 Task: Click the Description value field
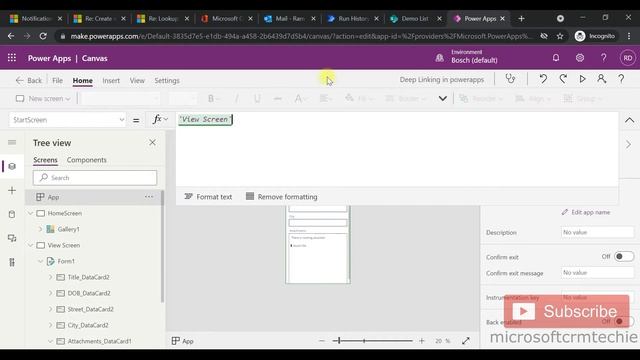coord(598,232)
